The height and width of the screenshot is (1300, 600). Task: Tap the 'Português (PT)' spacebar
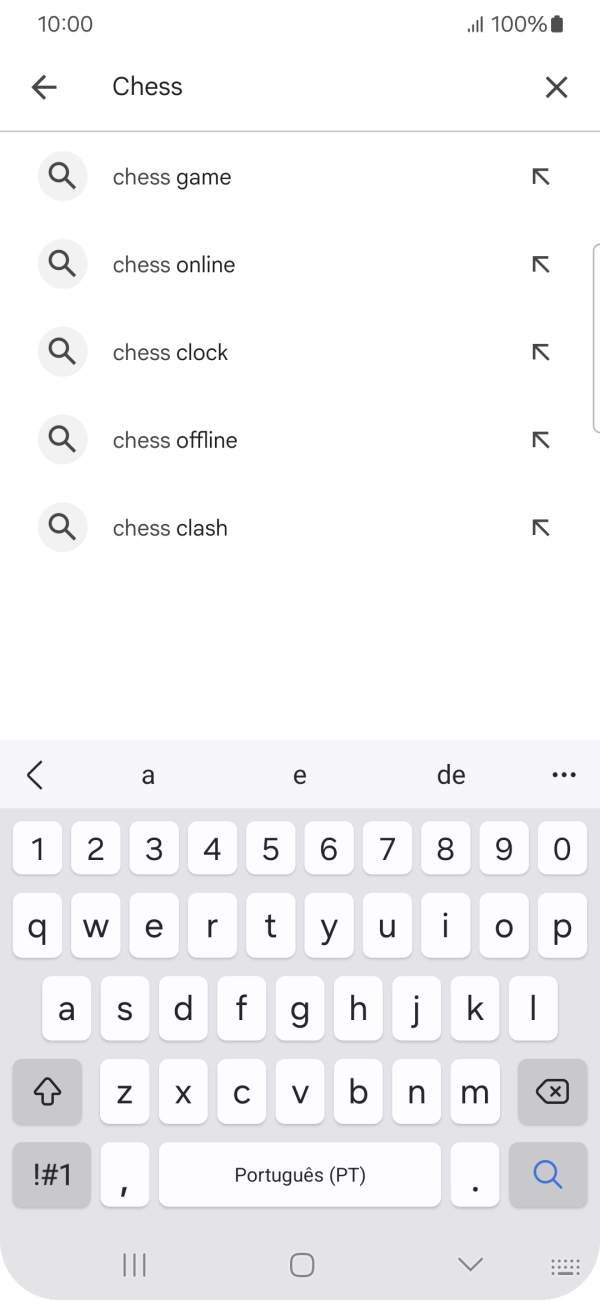(x=299, y=1174)
